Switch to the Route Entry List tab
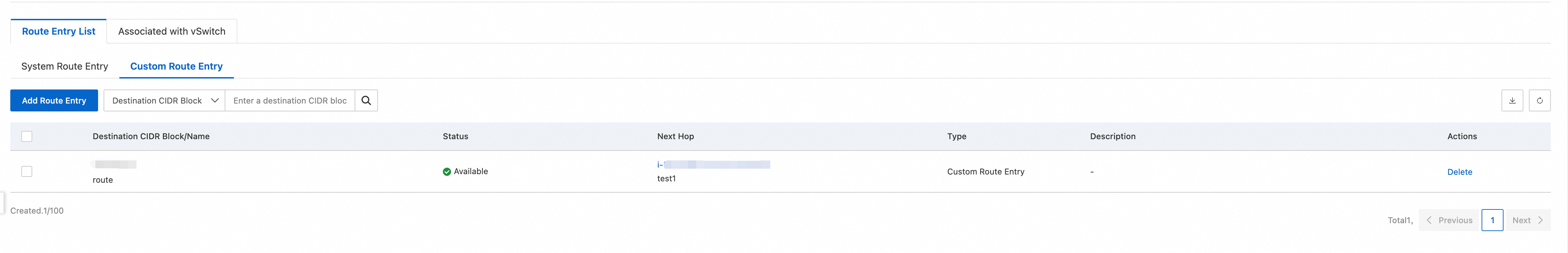 point(58,32)
